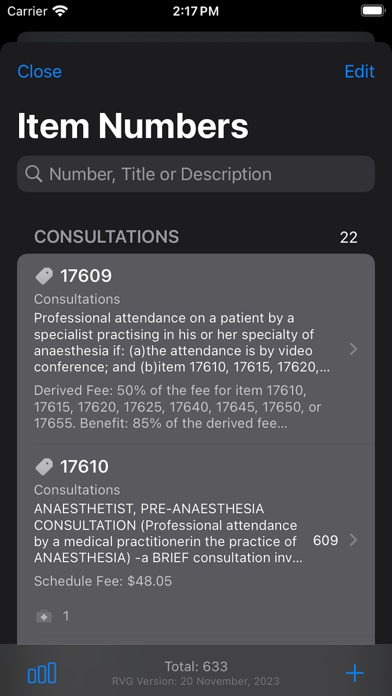Tap Edit to modify item list
The width and height of the screenshot is (392, 696).
point(360,71)
